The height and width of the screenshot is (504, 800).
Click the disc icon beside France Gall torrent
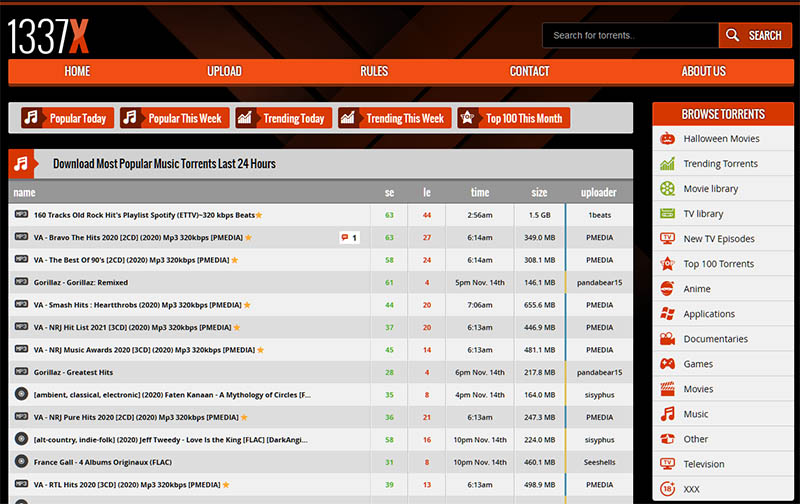(21, 461)
